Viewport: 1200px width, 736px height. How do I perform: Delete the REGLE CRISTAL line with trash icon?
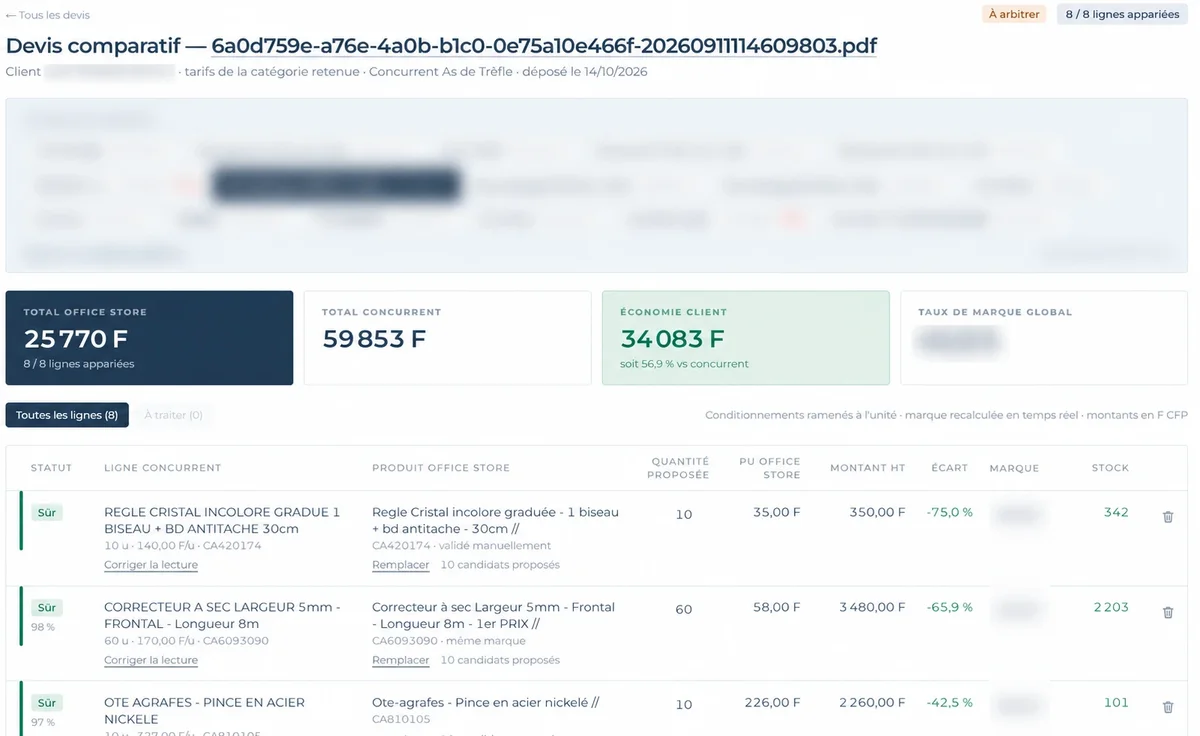click(1167, 517)
